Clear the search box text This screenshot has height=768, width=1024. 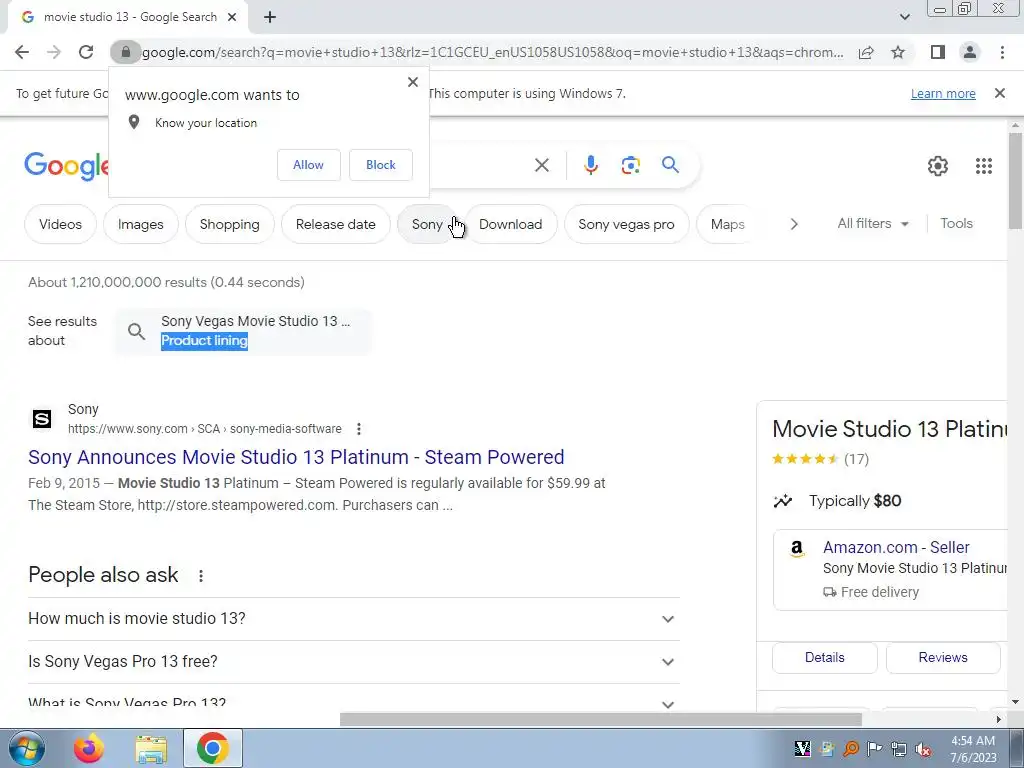pos(541,165)
